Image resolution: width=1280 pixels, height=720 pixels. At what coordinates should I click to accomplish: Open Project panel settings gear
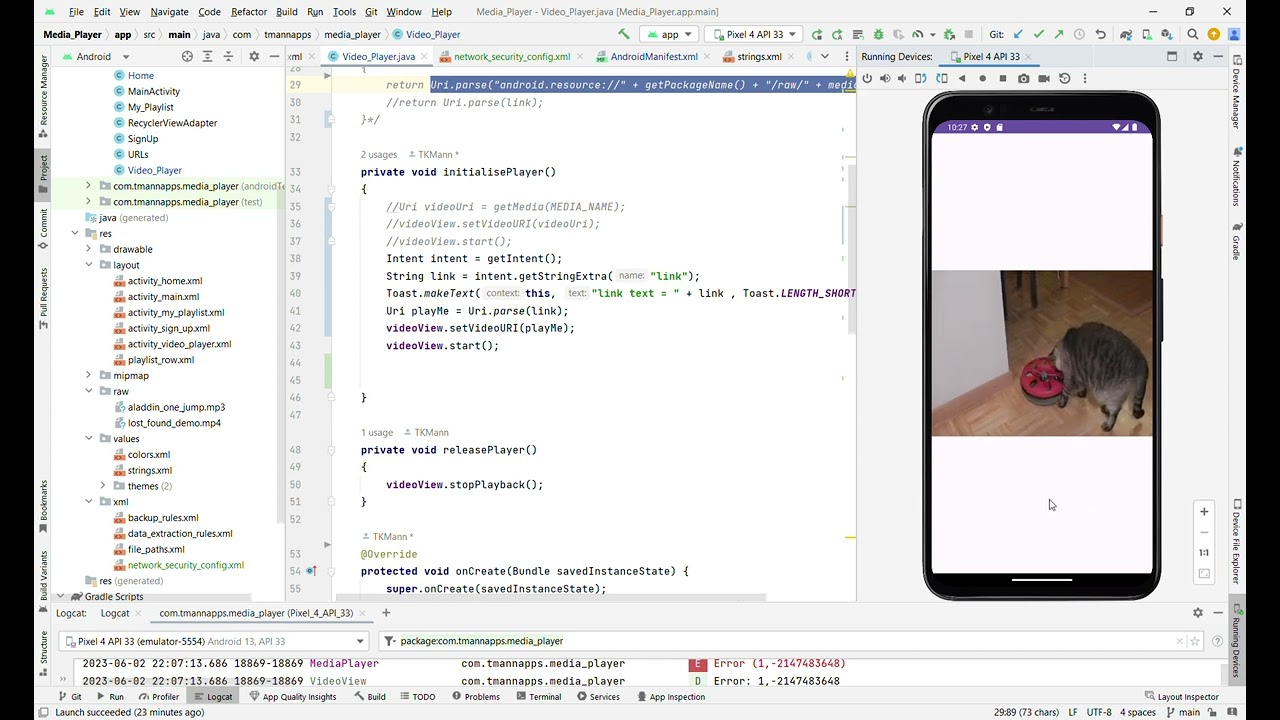(x=254, y=56)
